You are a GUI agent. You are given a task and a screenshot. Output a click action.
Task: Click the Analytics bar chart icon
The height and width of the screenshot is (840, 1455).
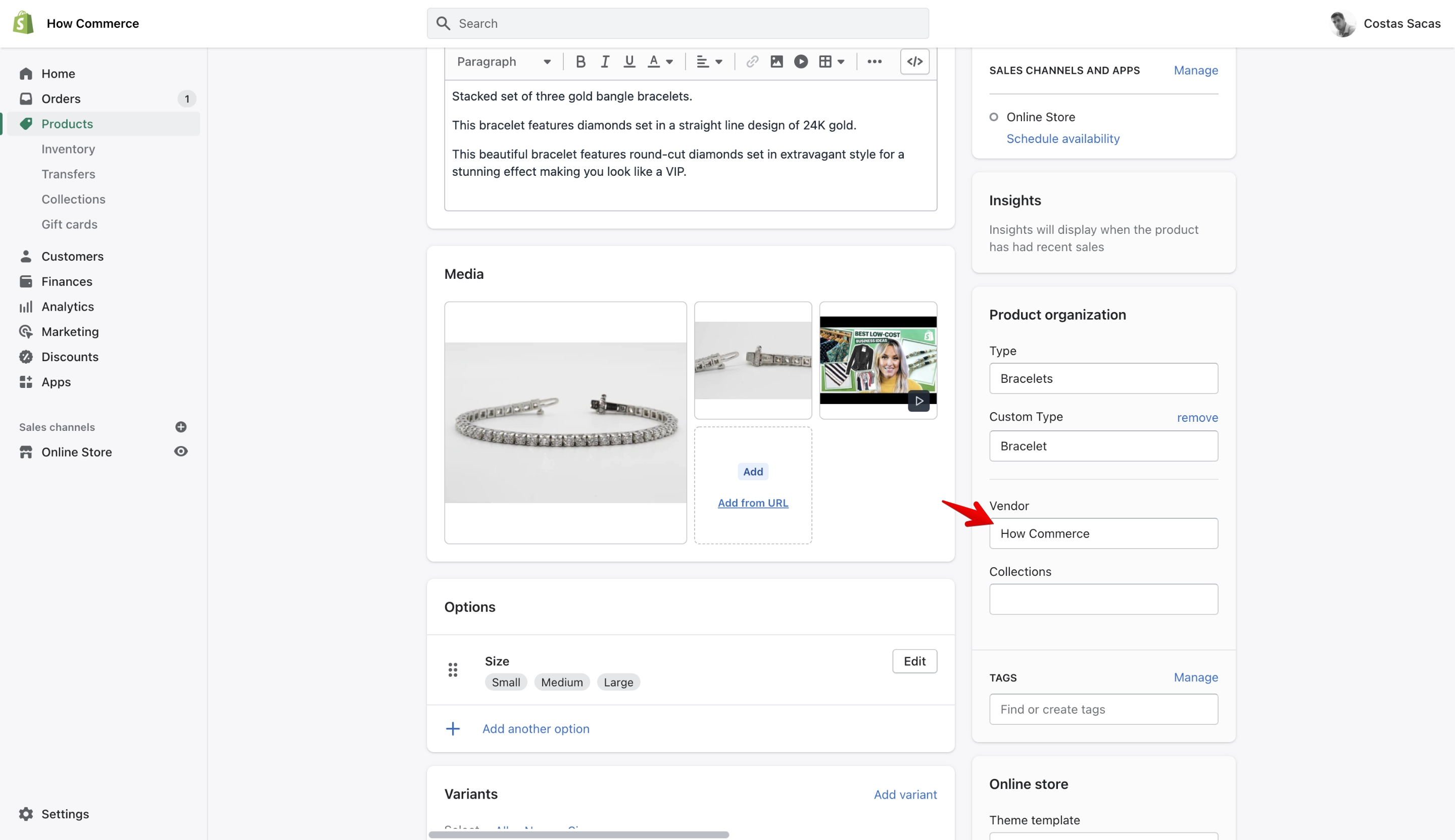pos(26,306)
